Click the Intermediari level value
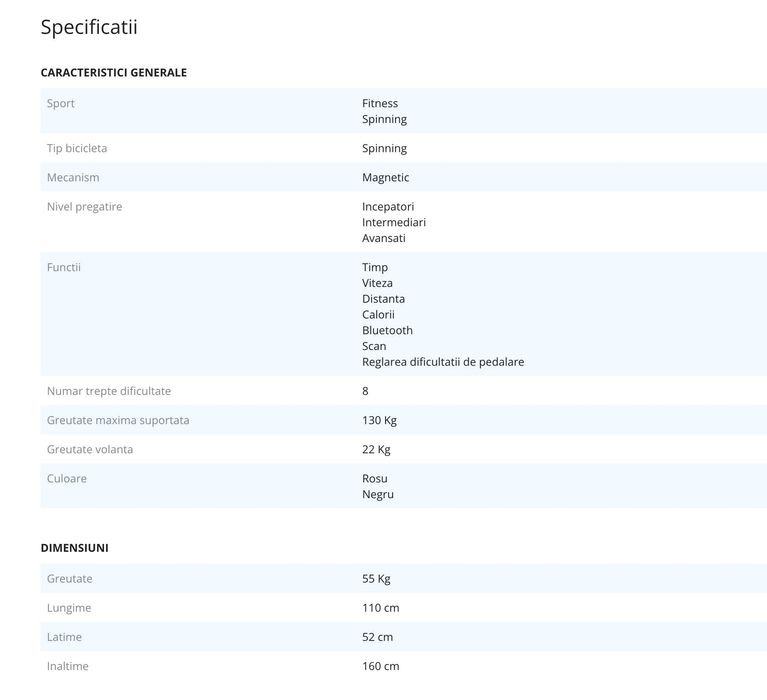The image size is (767, 700). click(x=393, y=223)
